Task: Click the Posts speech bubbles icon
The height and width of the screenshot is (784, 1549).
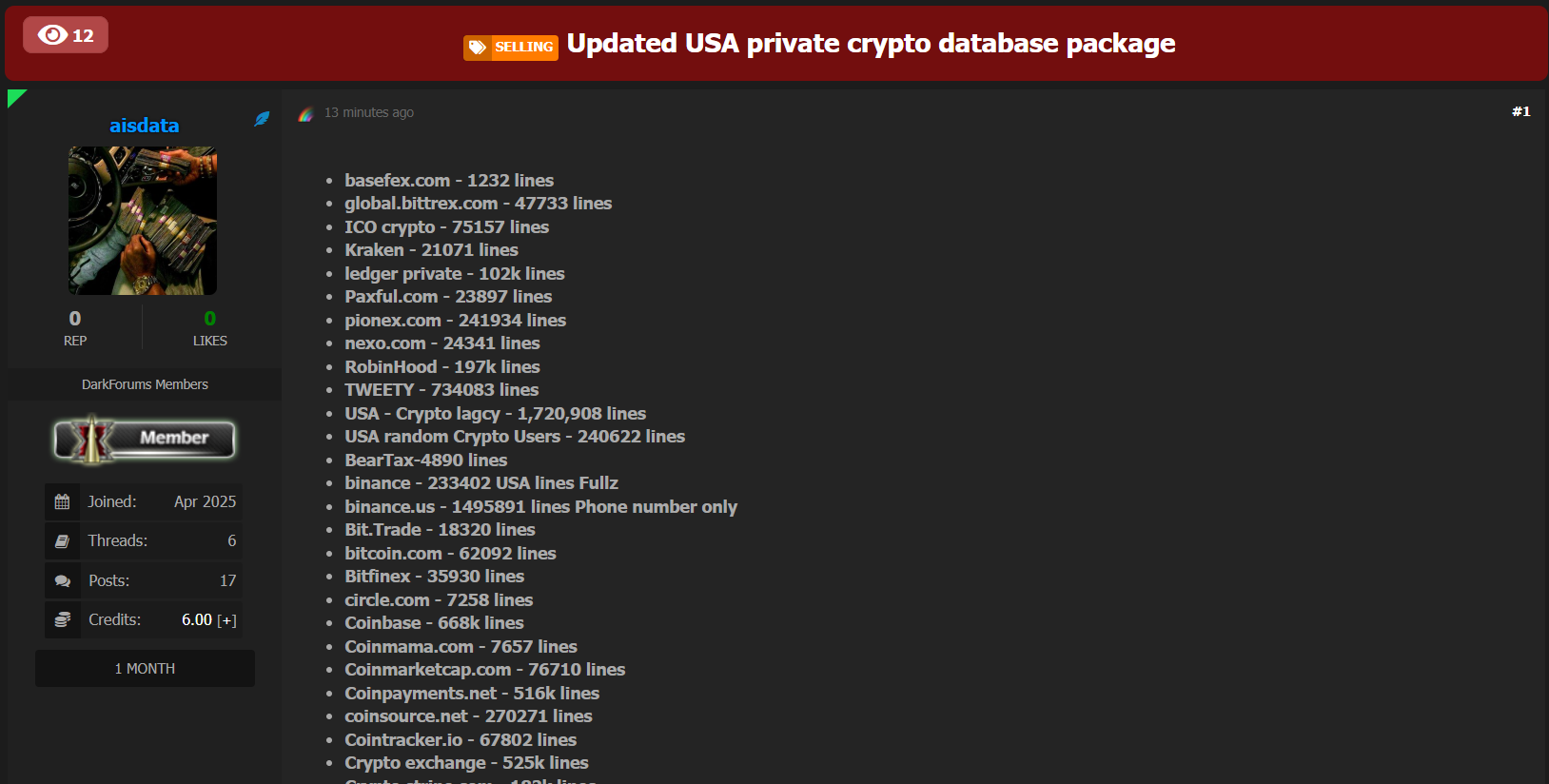Action: click(63, 580)
